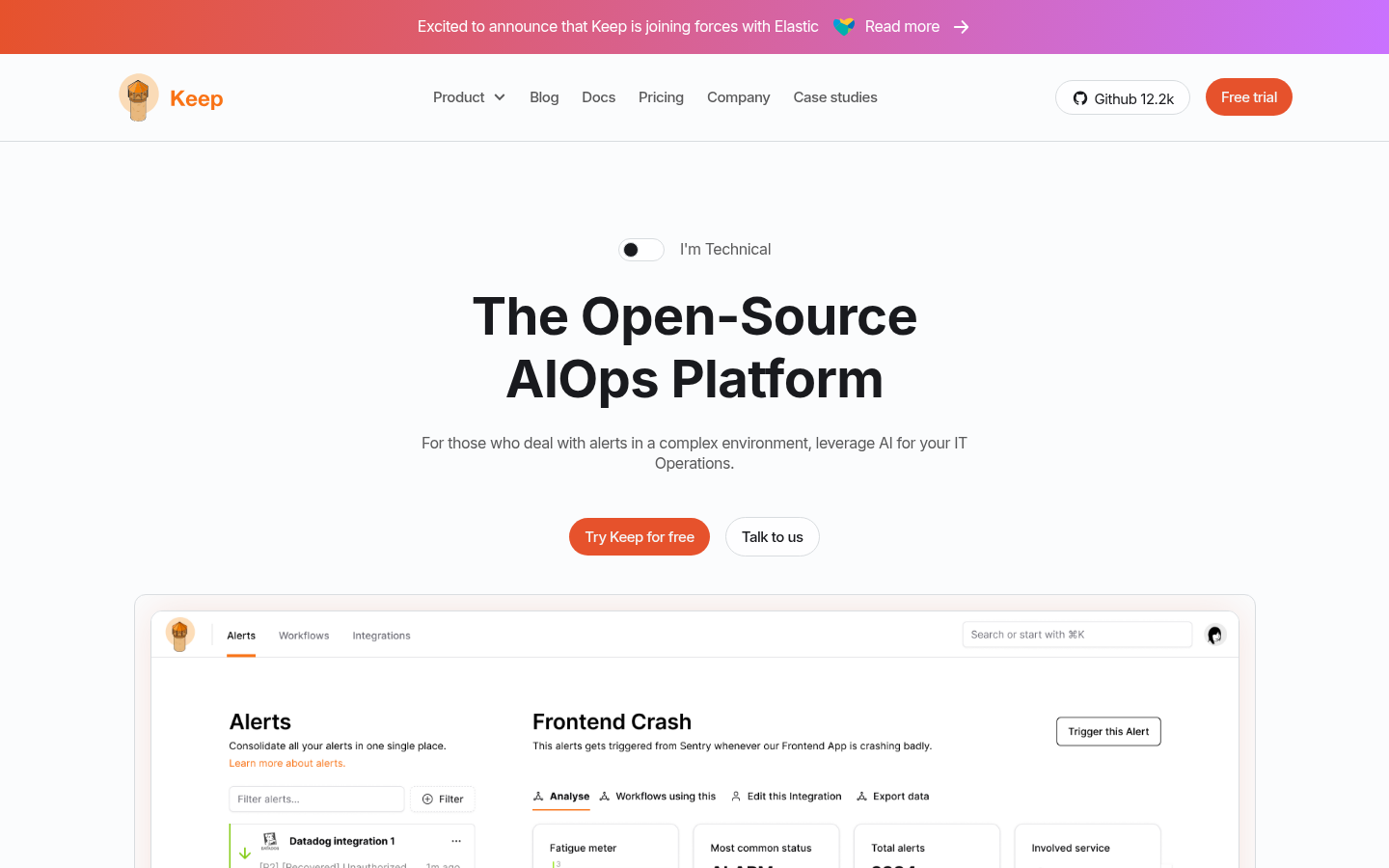Click the Analyse tab icon
The image size is (1389, 868).
(x=538, y=797)
